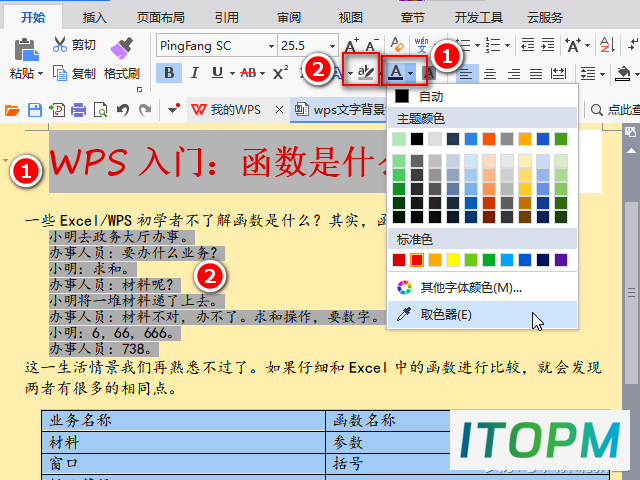Expand the Paste (粘贴) dropdown arrow
Viewport: 640px width, 480px height.
click(40, 74)
